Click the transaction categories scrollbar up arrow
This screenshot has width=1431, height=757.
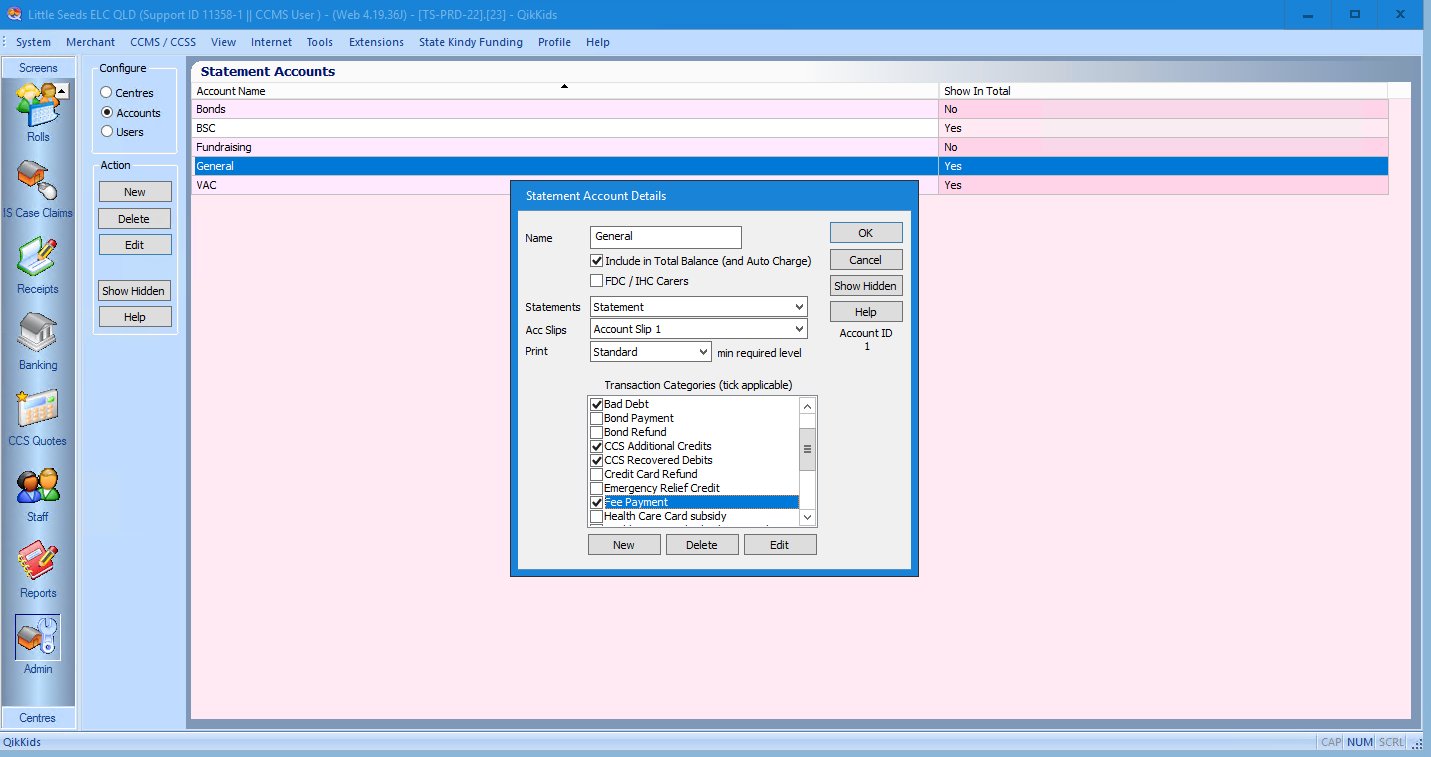[x=808, y=407]
